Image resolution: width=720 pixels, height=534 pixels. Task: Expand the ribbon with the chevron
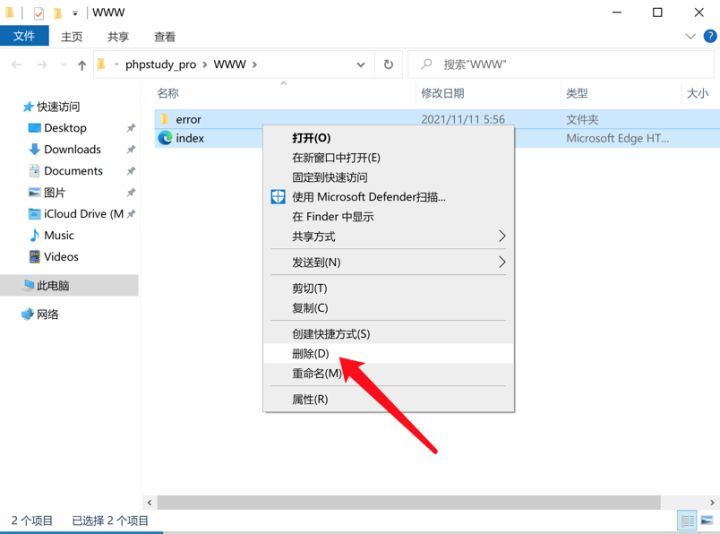coord(690,36)
